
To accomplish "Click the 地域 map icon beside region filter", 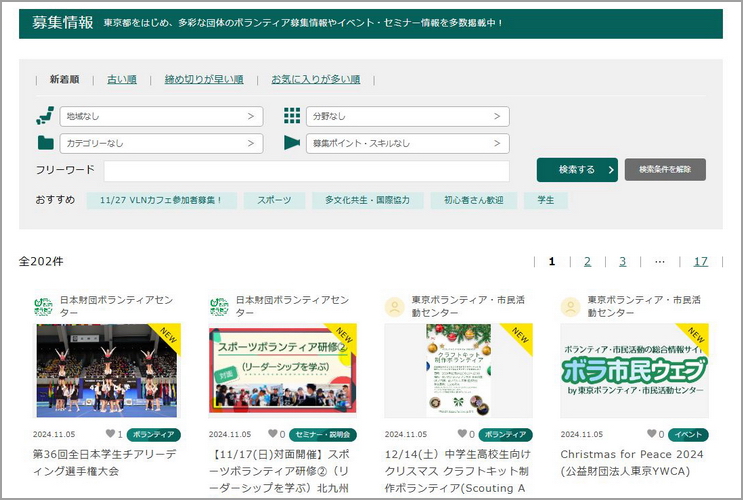I will (45, 116).
